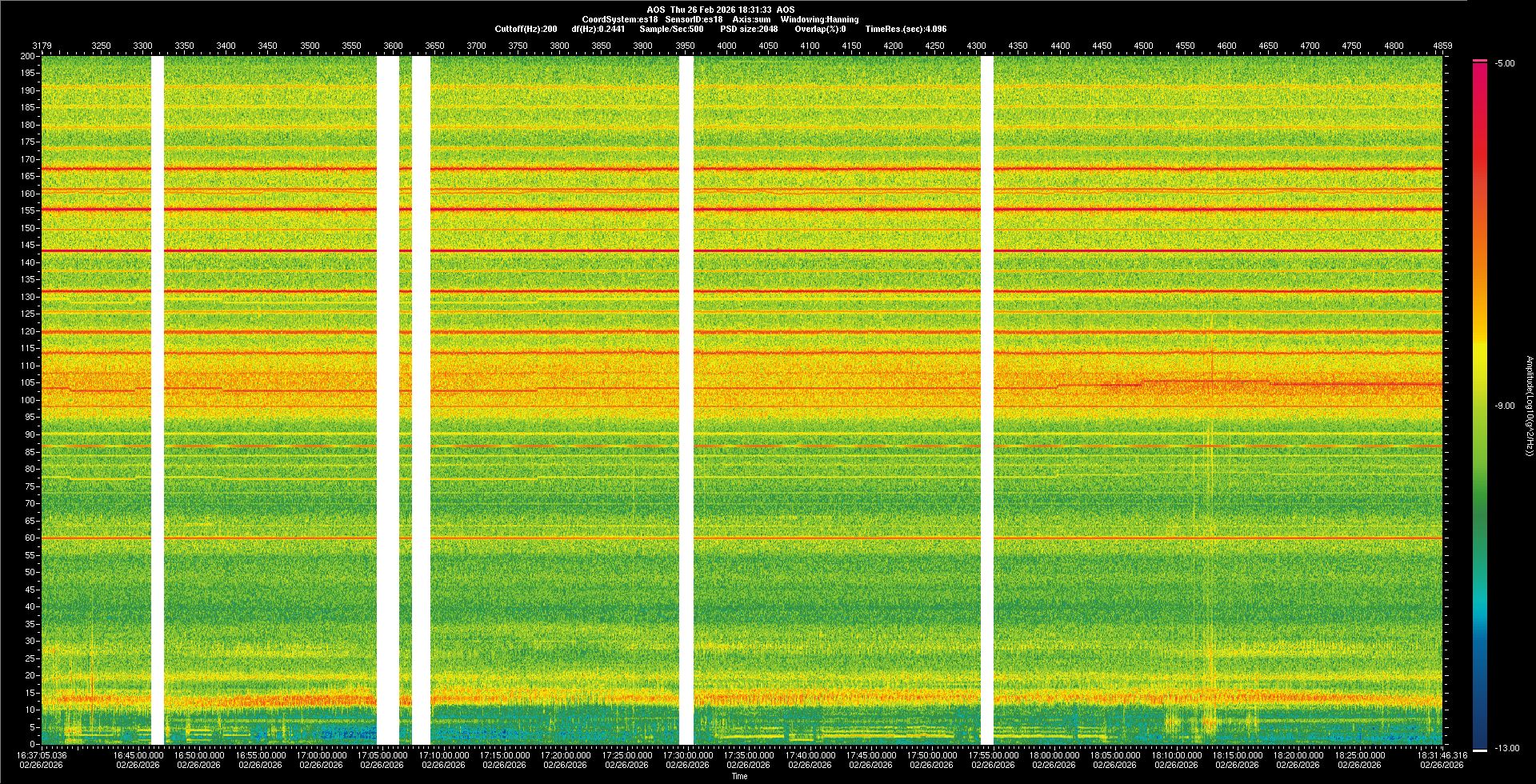Click the 3179 start label on the top axis
The image size is (1536, 784).
point(42,46)
